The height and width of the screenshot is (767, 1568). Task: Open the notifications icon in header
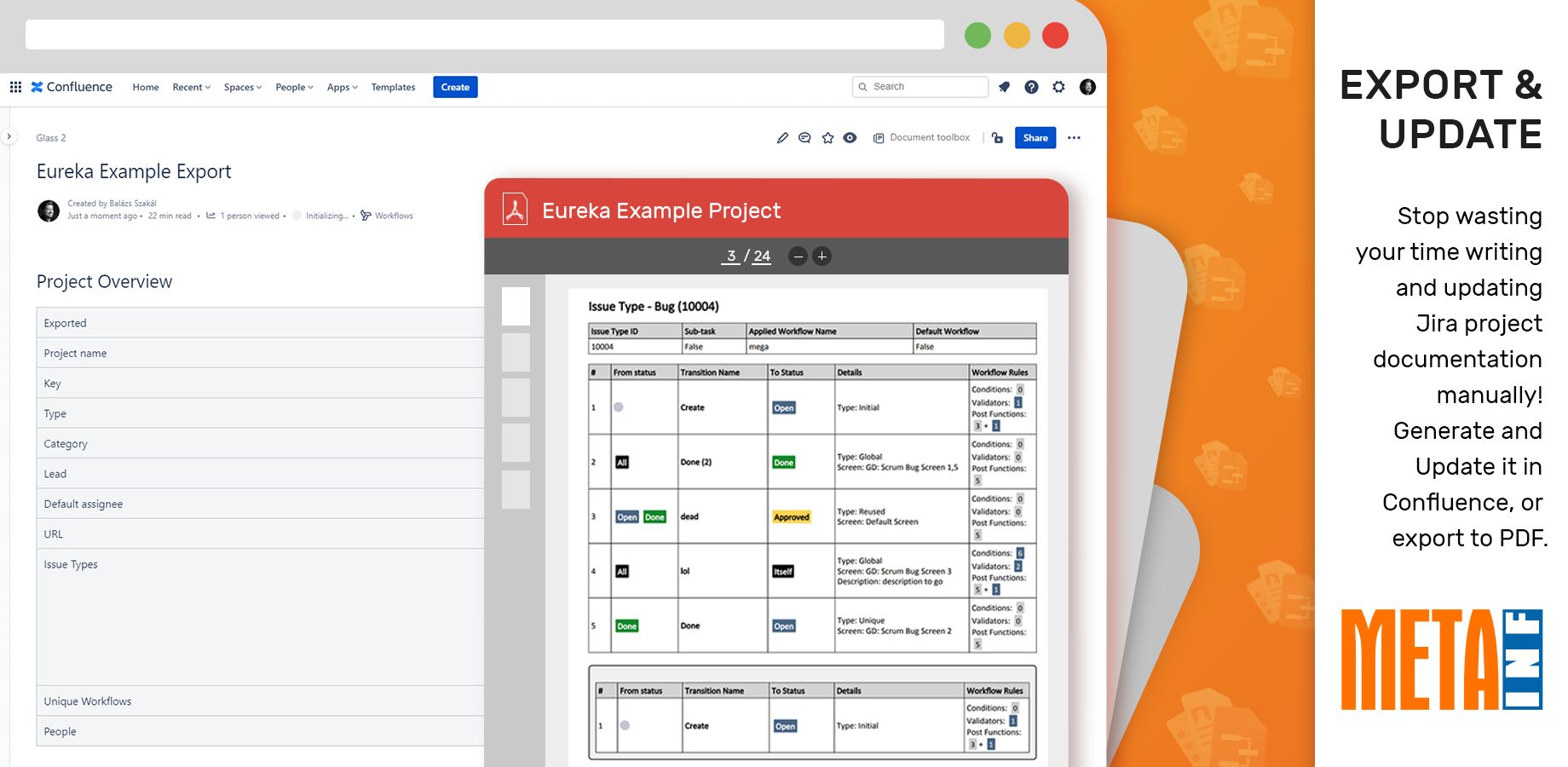click(1005, 87)
